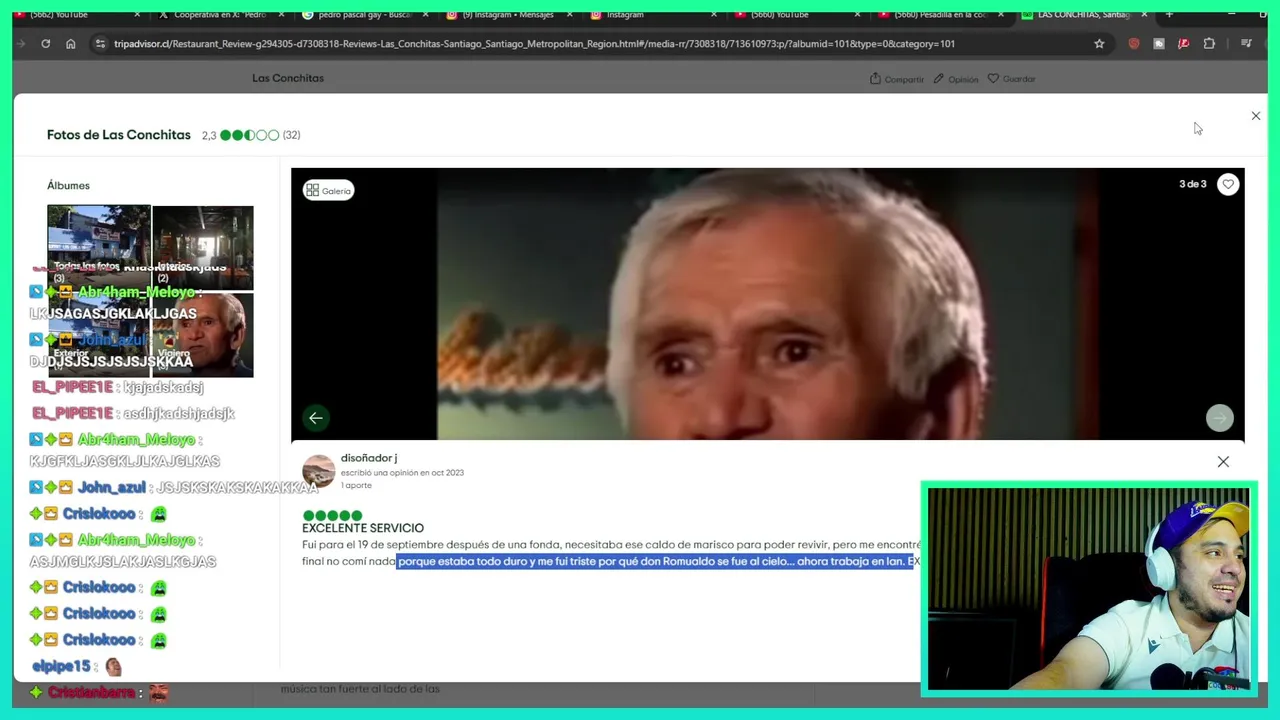Click the red extension icon in toolbar
The width and height of the screenshot is (1280, 720).
(x=1133, y=44)
